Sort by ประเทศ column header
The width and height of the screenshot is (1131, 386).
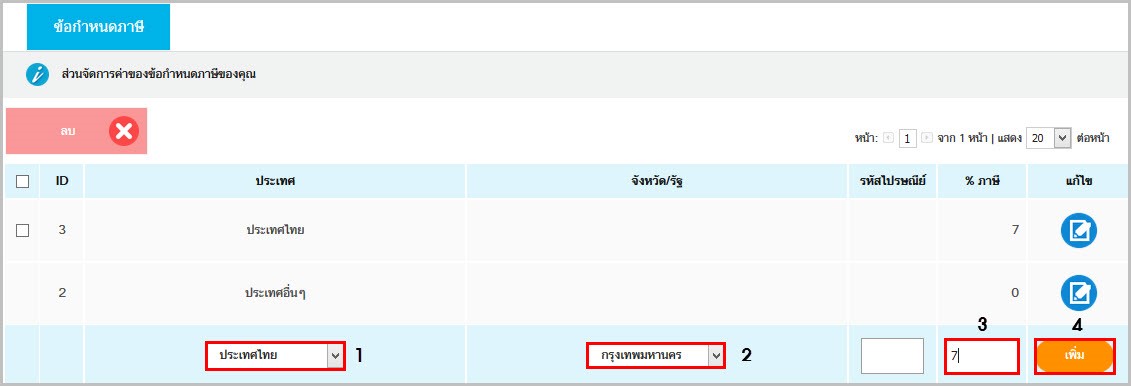275,181
